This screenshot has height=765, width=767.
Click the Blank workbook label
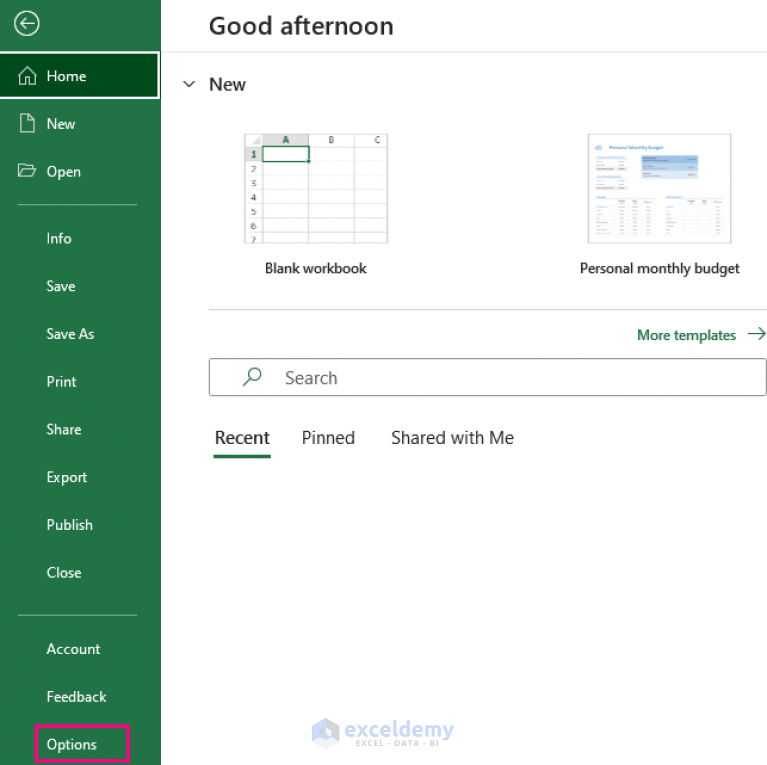coord(316,268)
